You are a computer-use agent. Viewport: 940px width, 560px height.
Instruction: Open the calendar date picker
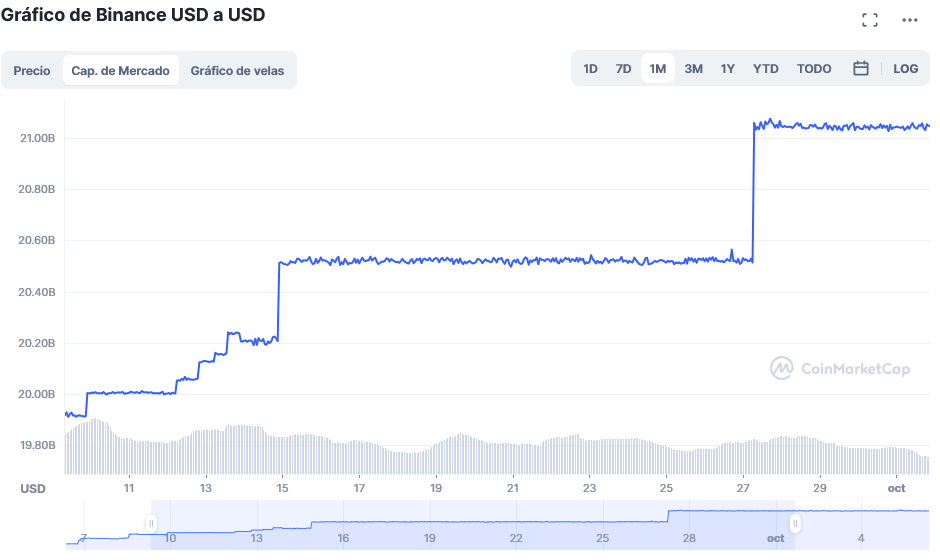click(860, 69)
